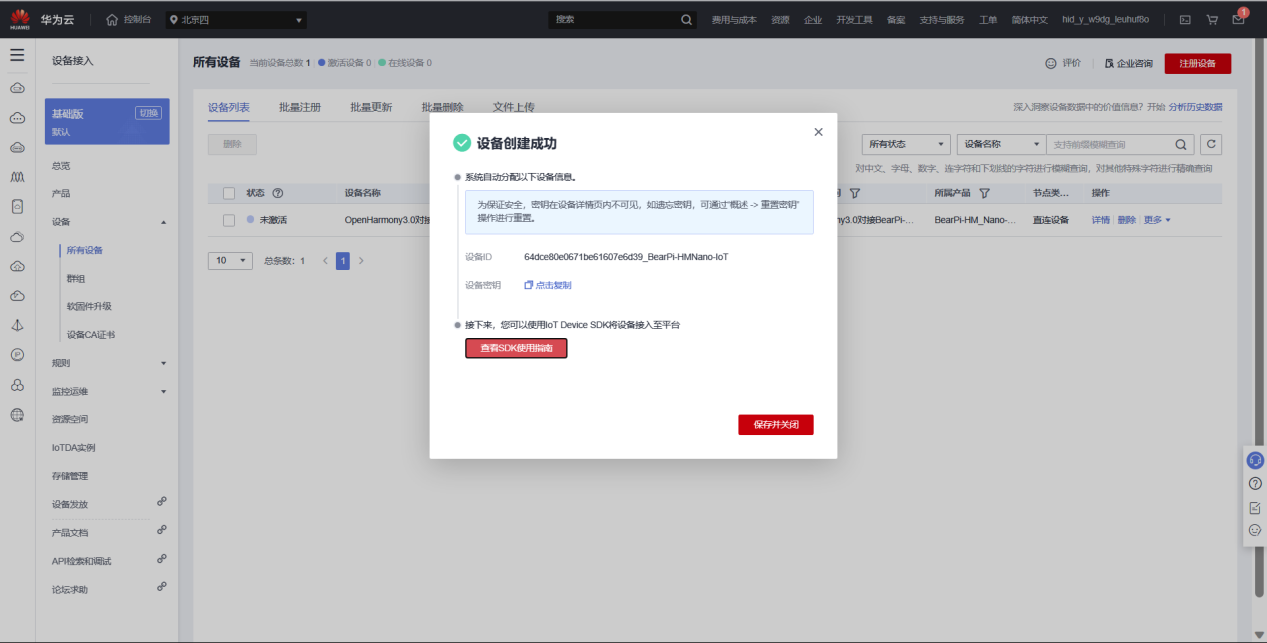Image resolution: width=1267 pixels, height=643 pixels.
Task: Open 所有设备 in the sidebar
Action: point(85,250)
